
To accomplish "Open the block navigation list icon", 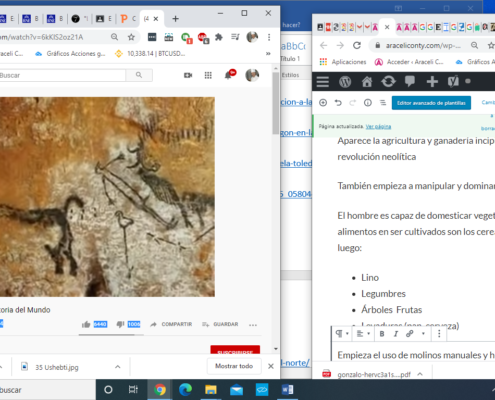I will tap(383, 103).
